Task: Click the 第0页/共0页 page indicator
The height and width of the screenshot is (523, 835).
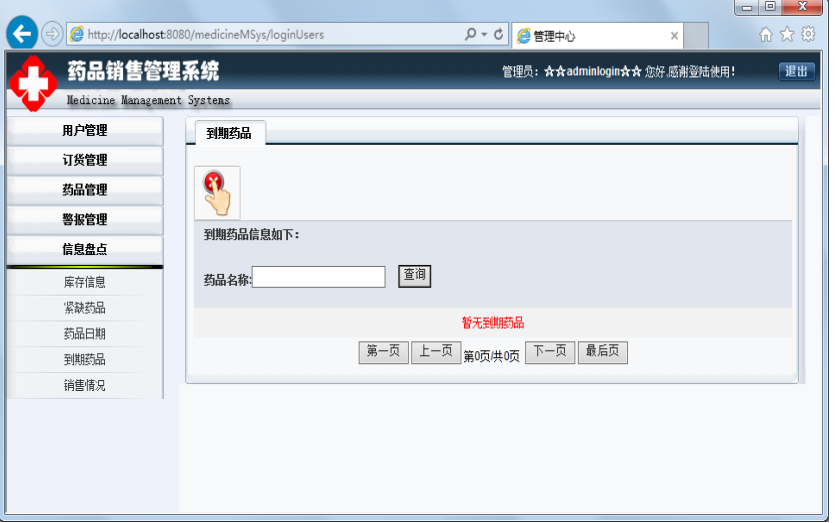Action: (492, 356)
